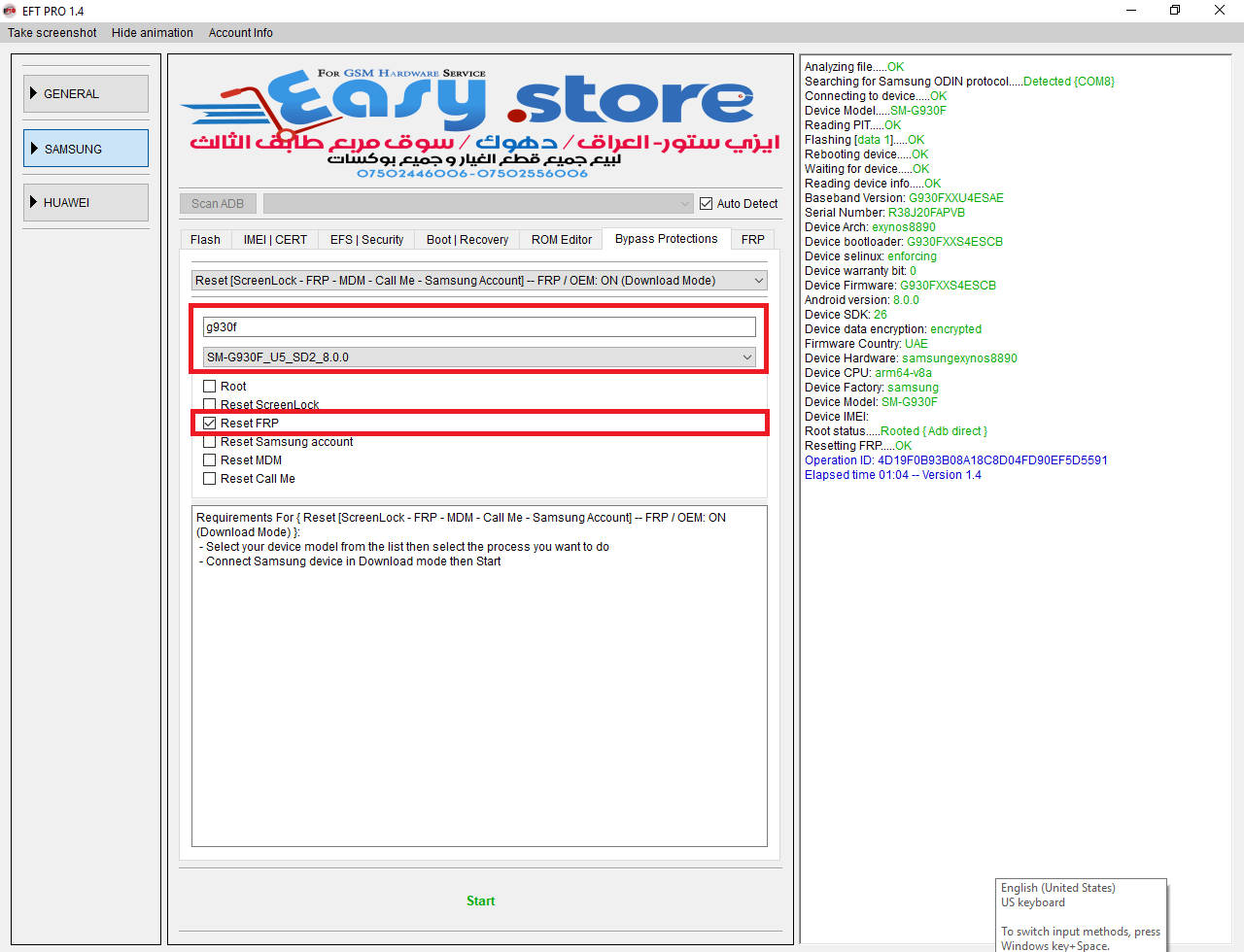Image resolution: width=1244 pixels, height=952 pixels.
Task: Switch to the IMEI | CERT tab
Action: click(x=275, y=240)
